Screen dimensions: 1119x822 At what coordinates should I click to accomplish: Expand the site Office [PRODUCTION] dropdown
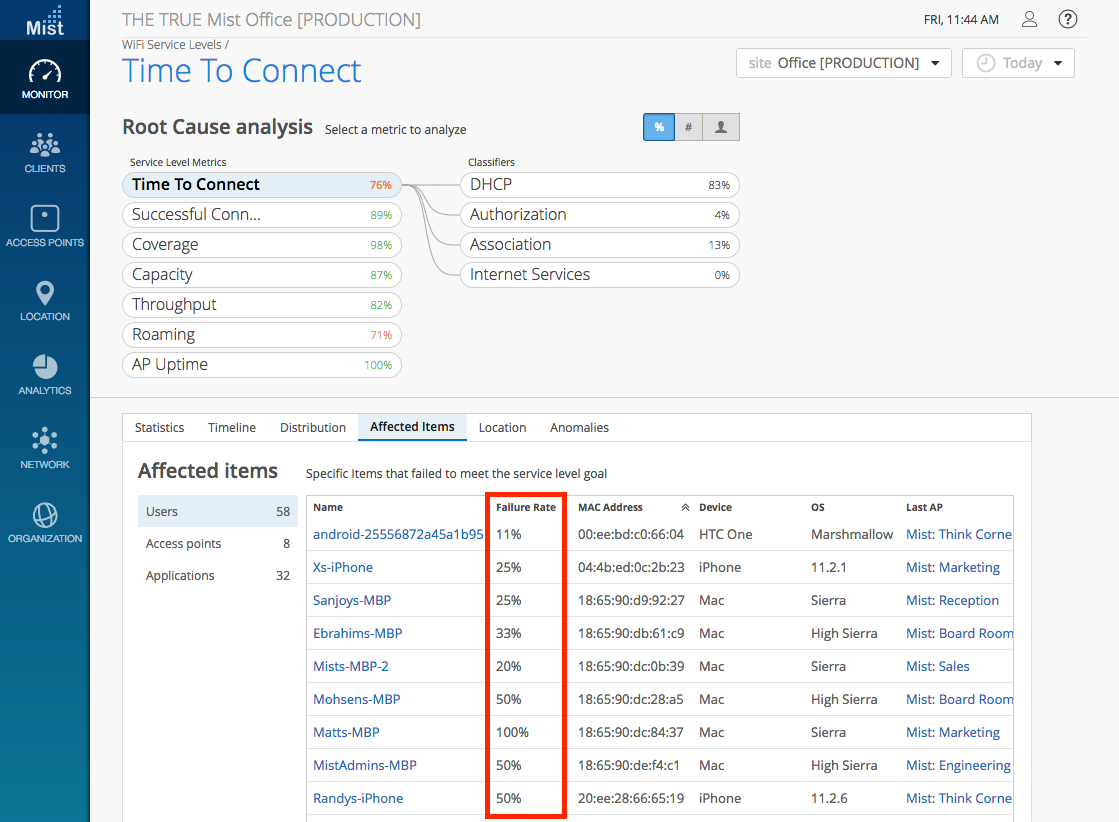pos(843,63)
